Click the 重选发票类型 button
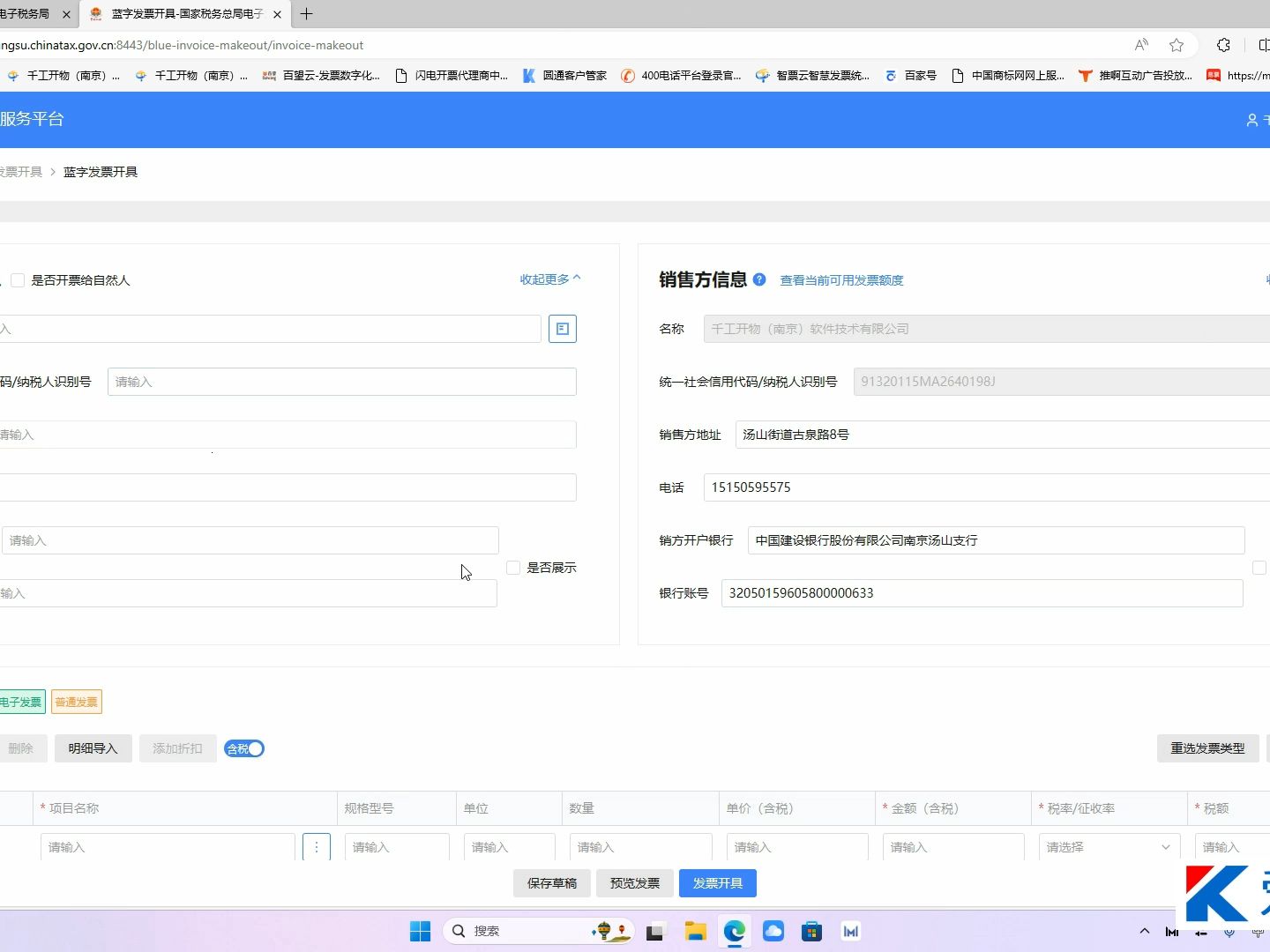The image size is (1270, 952). [1207, 748]
